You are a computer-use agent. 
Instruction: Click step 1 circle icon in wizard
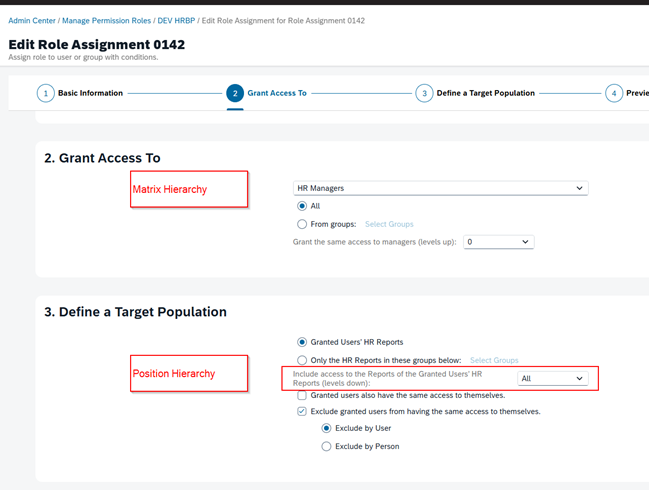45,93
